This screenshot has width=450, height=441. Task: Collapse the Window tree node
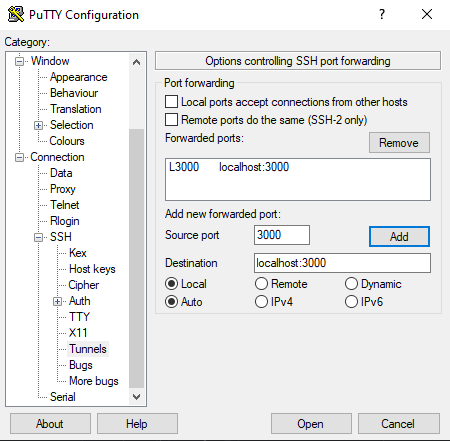[20, 61]
